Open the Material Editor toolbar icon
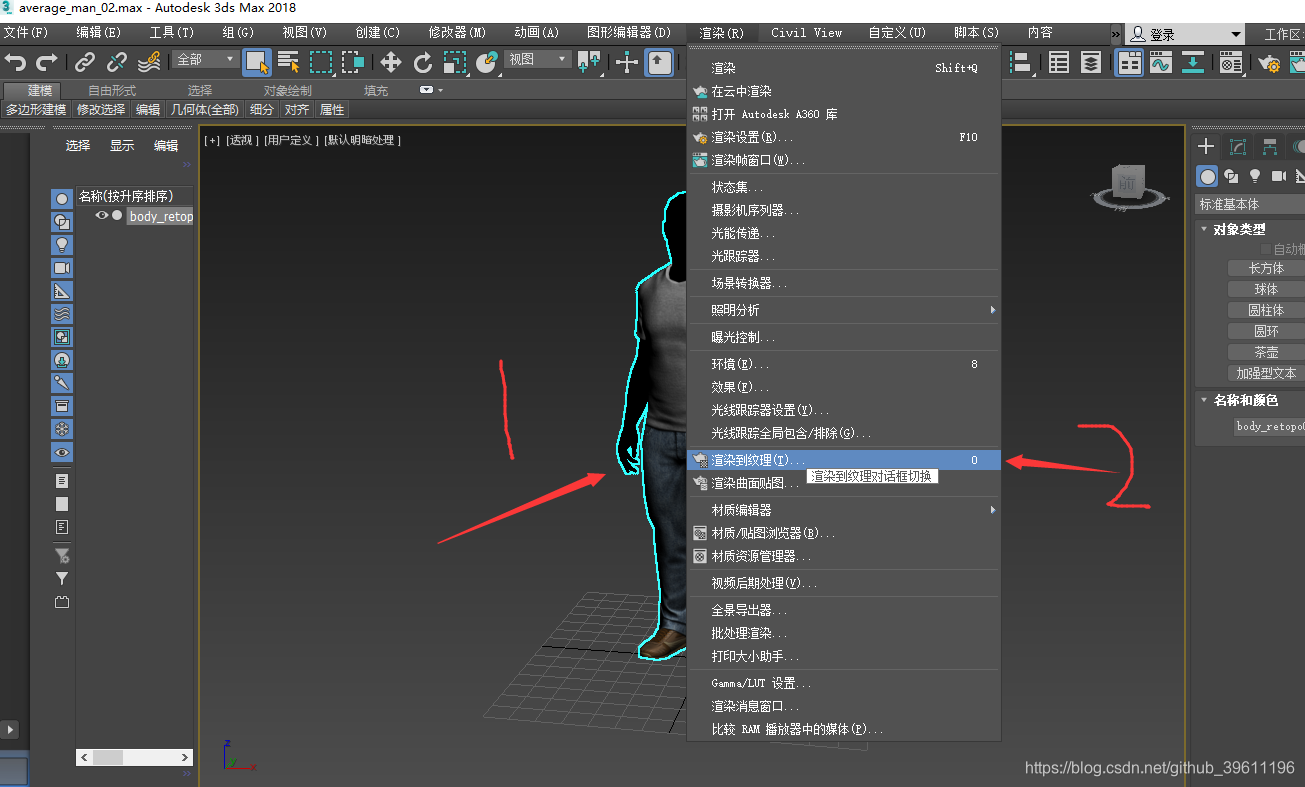 pos(1231,63)
